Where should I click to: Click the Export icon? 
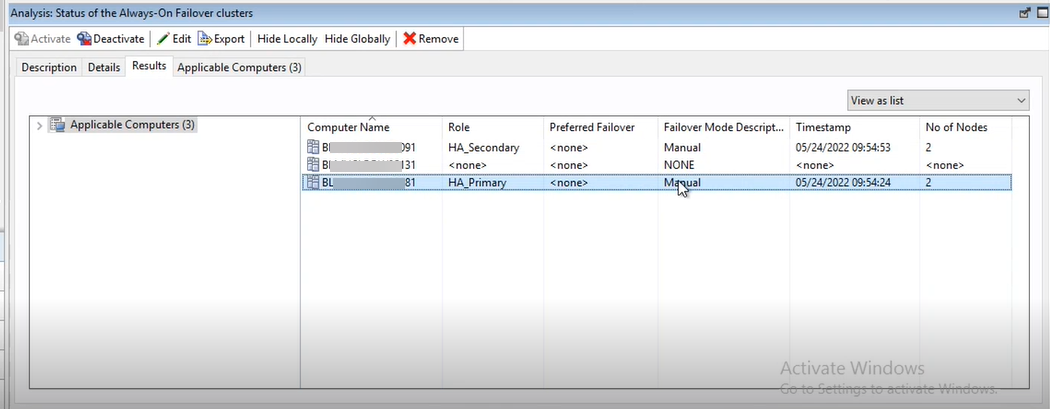pyautogui.click(x=205, y=39)
